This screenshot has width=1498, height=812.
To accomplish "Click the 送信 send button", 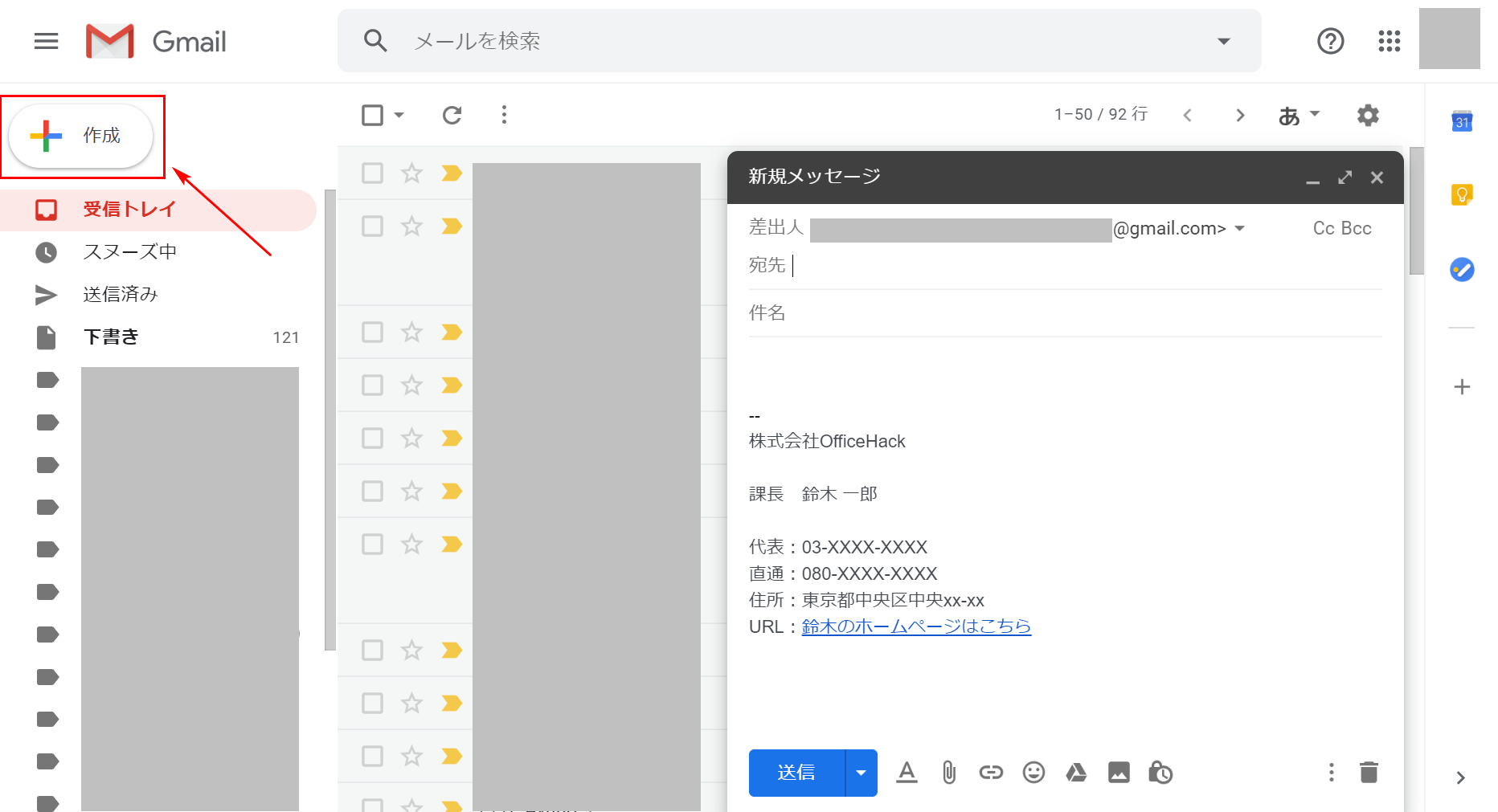I will click(x=796, y=773).
